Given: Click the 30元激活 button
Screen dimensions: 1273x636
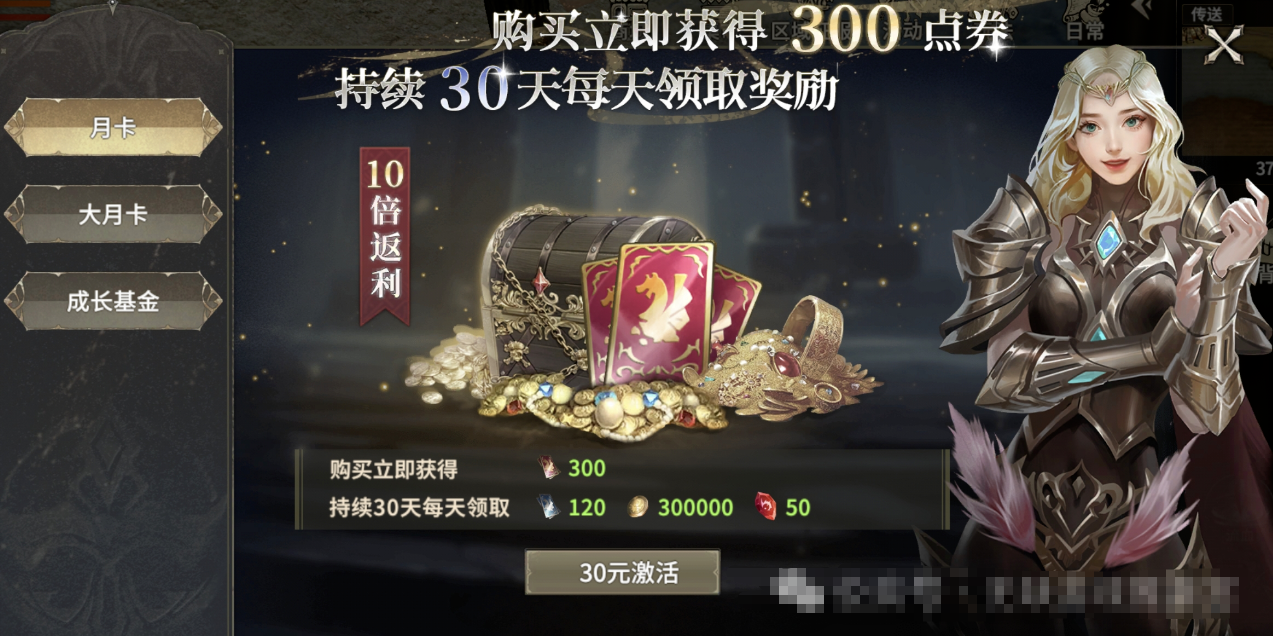Looking at the screenshot, I should point(622,573).
